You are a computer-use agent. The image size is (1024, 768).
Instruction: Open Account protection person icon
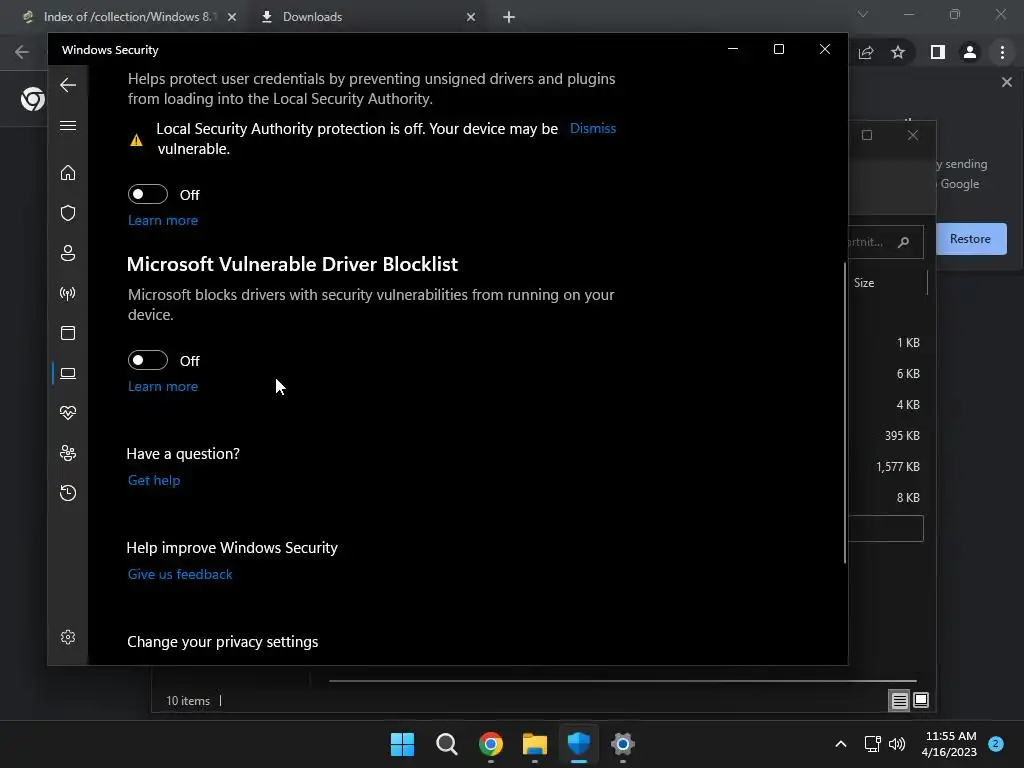coord(68,253)
